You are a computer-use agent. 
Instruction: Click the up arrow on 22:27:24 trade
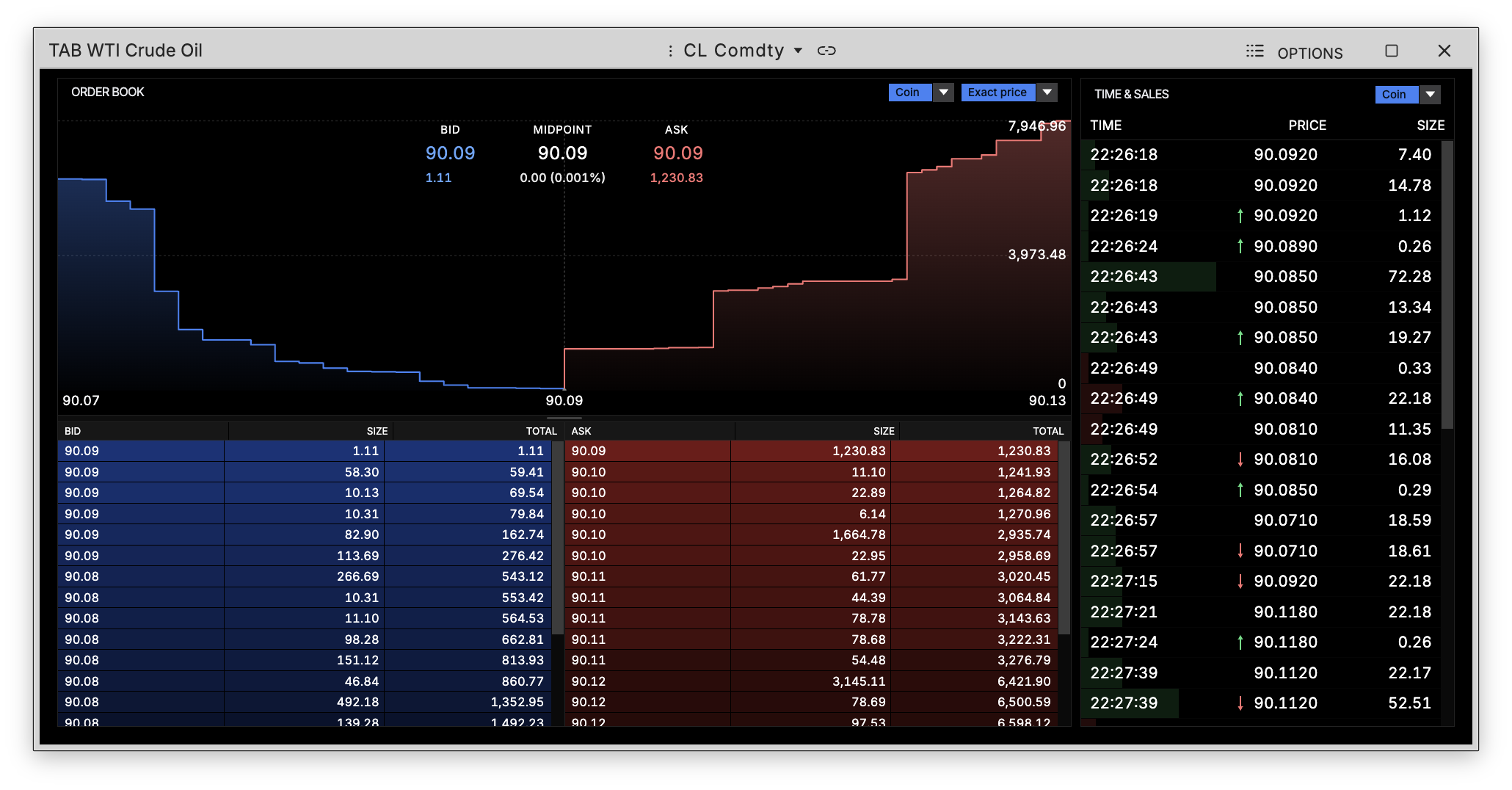[x=1240, y=642]
